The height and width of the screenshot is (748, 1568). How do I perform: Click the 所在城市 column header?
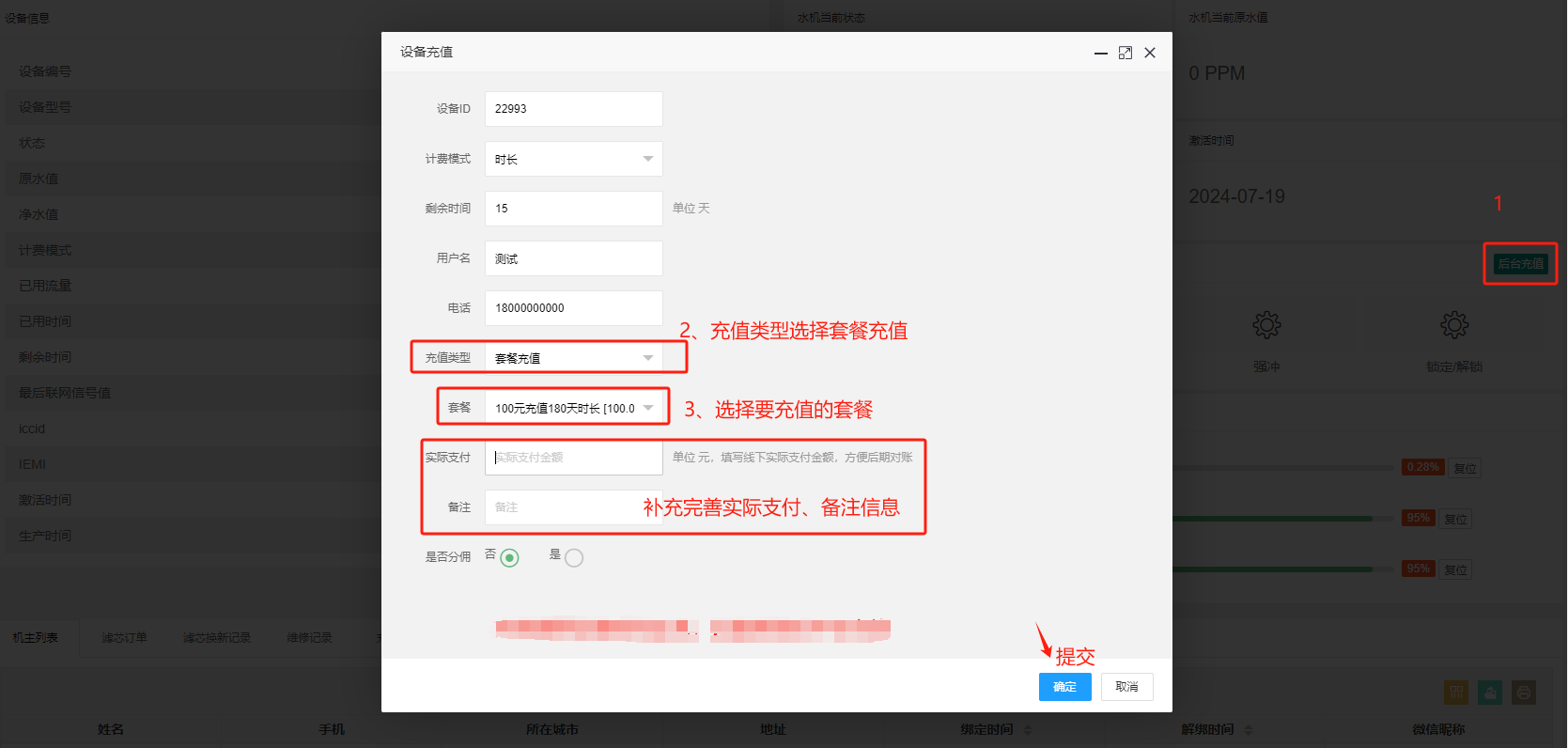pos(552,729)
